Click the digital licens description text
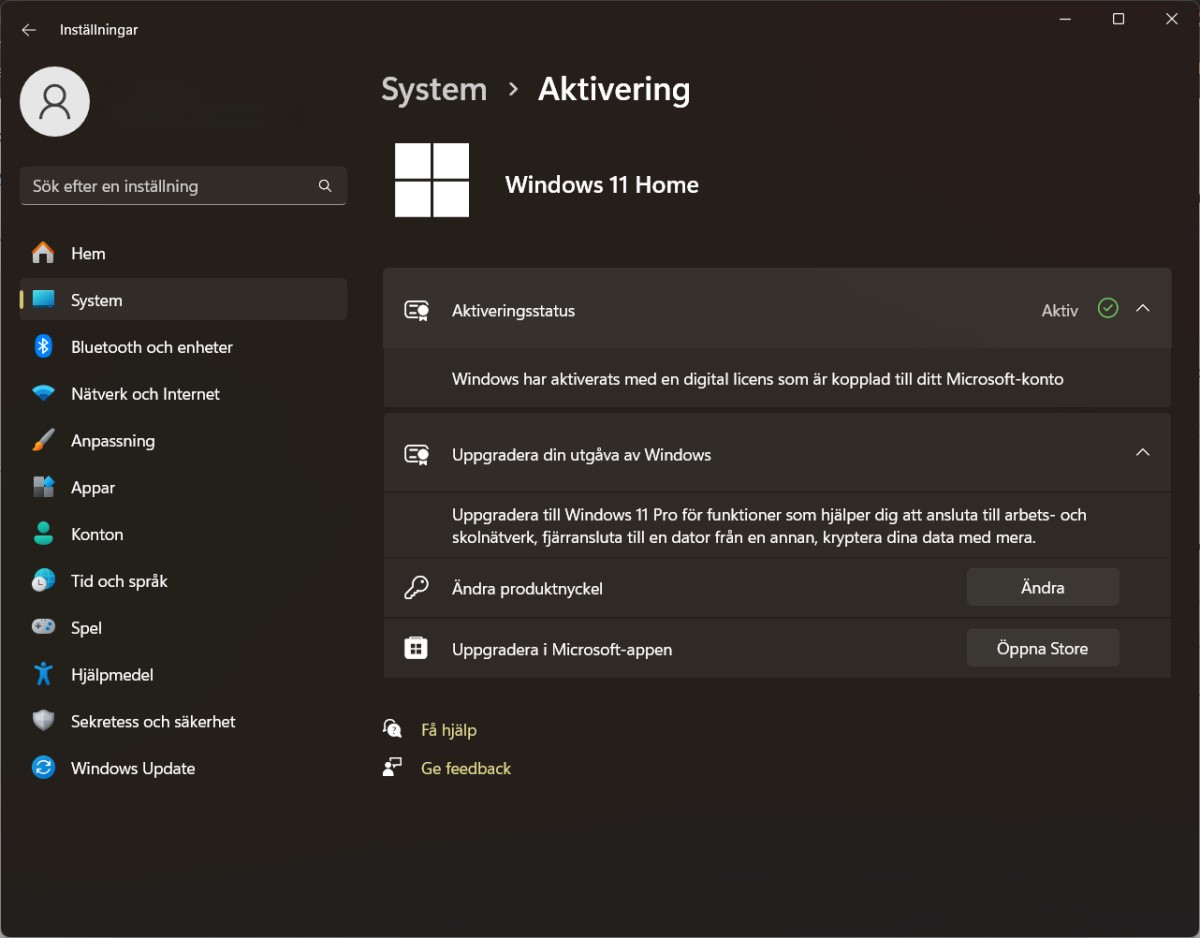The image size is (1200, 938). coord(758,379)
